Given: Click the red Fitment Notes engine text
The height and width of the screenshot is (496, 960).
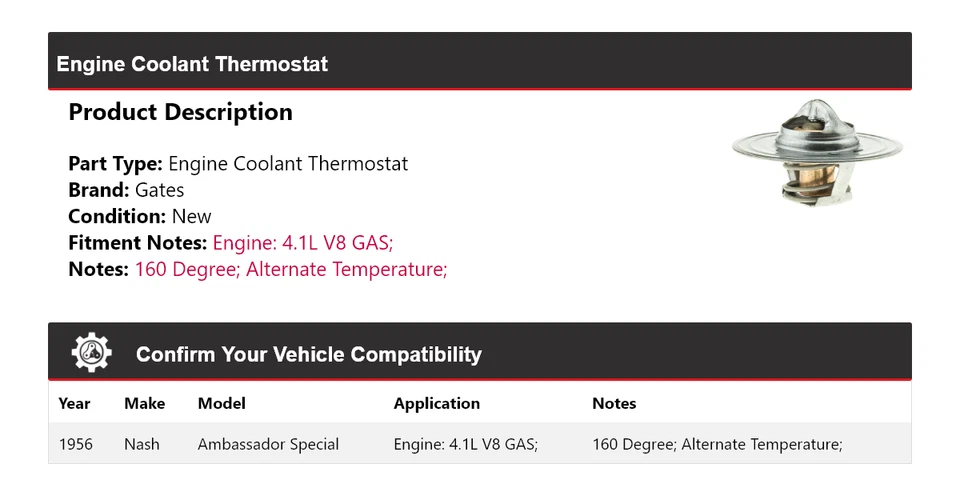Looking at the screenshot, I should point(310,242).
